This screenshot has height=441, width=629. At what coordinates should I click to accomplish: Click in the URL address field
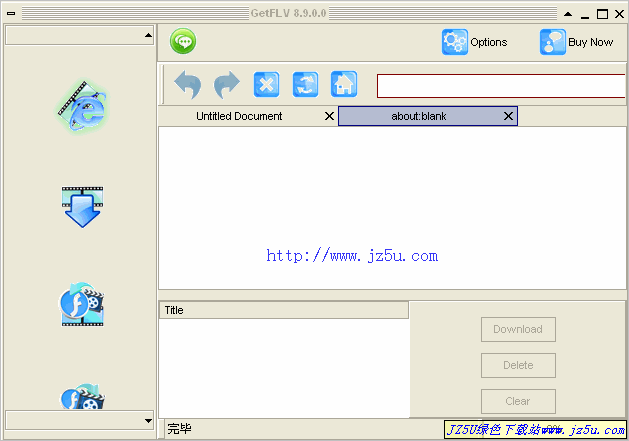(x=501, y=85)
